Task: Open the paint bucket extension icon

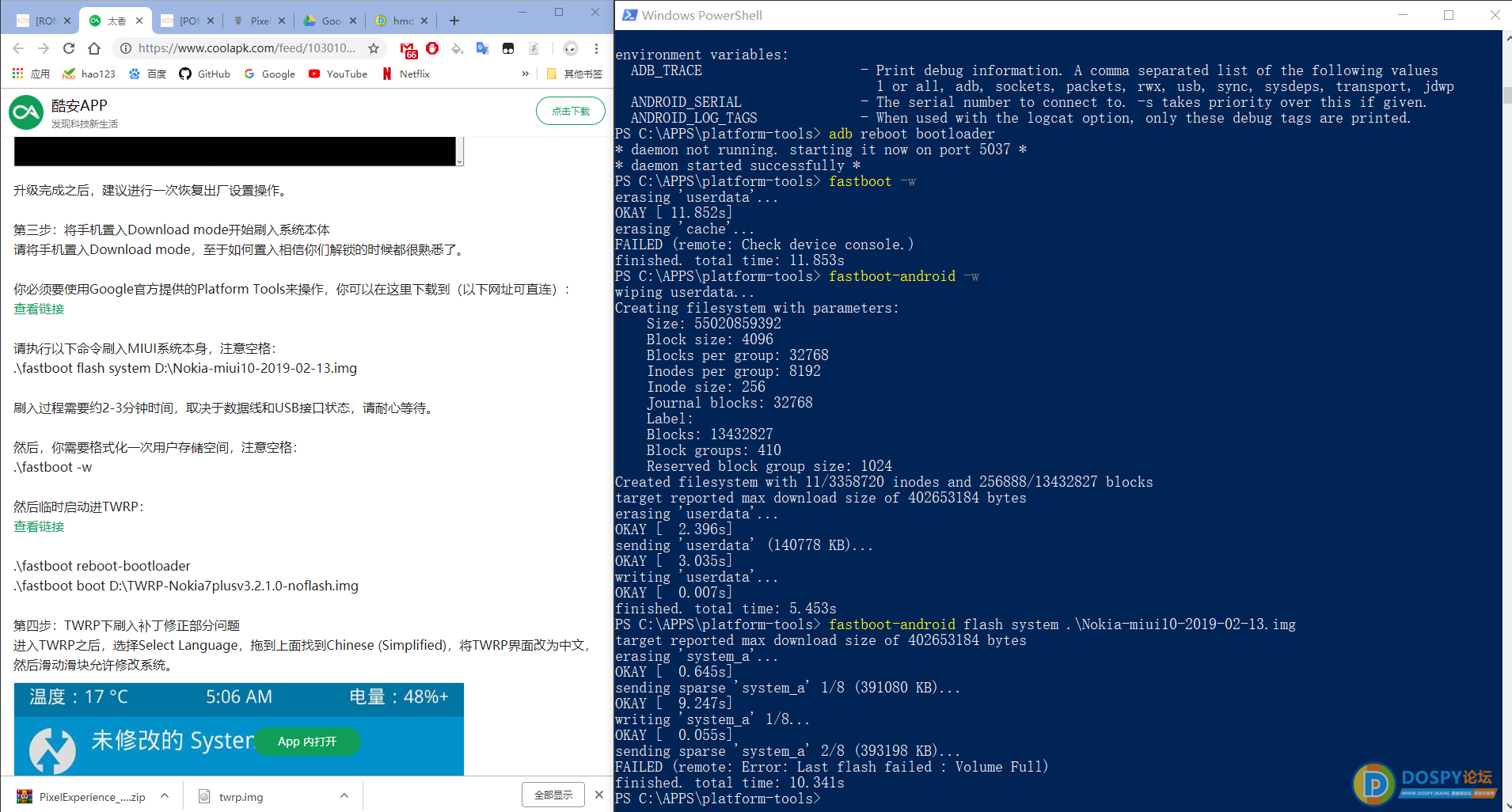Action: (458, 48)
